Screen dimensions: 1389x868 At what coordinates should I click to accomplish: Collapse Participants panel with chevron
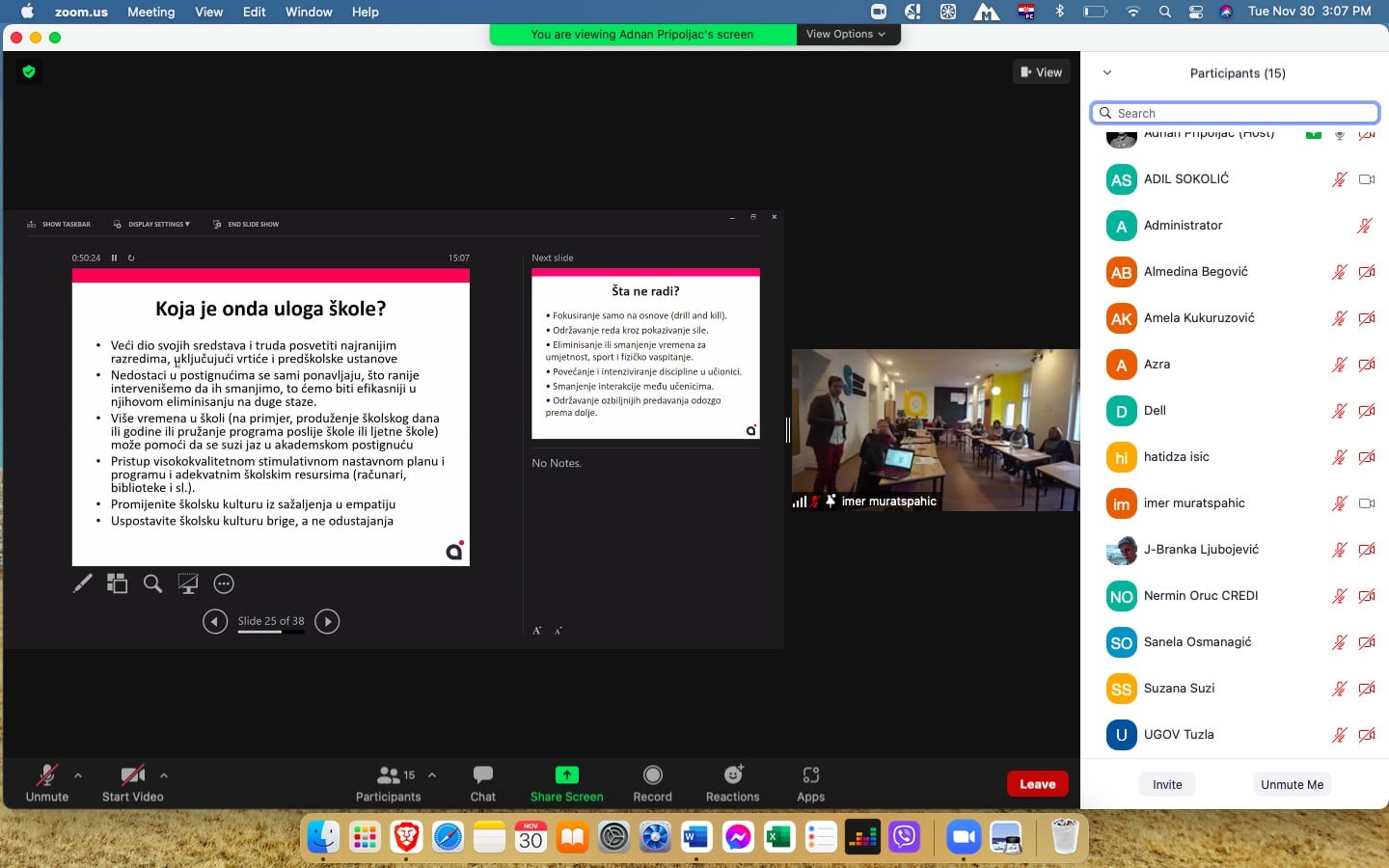coord(1107,73)
